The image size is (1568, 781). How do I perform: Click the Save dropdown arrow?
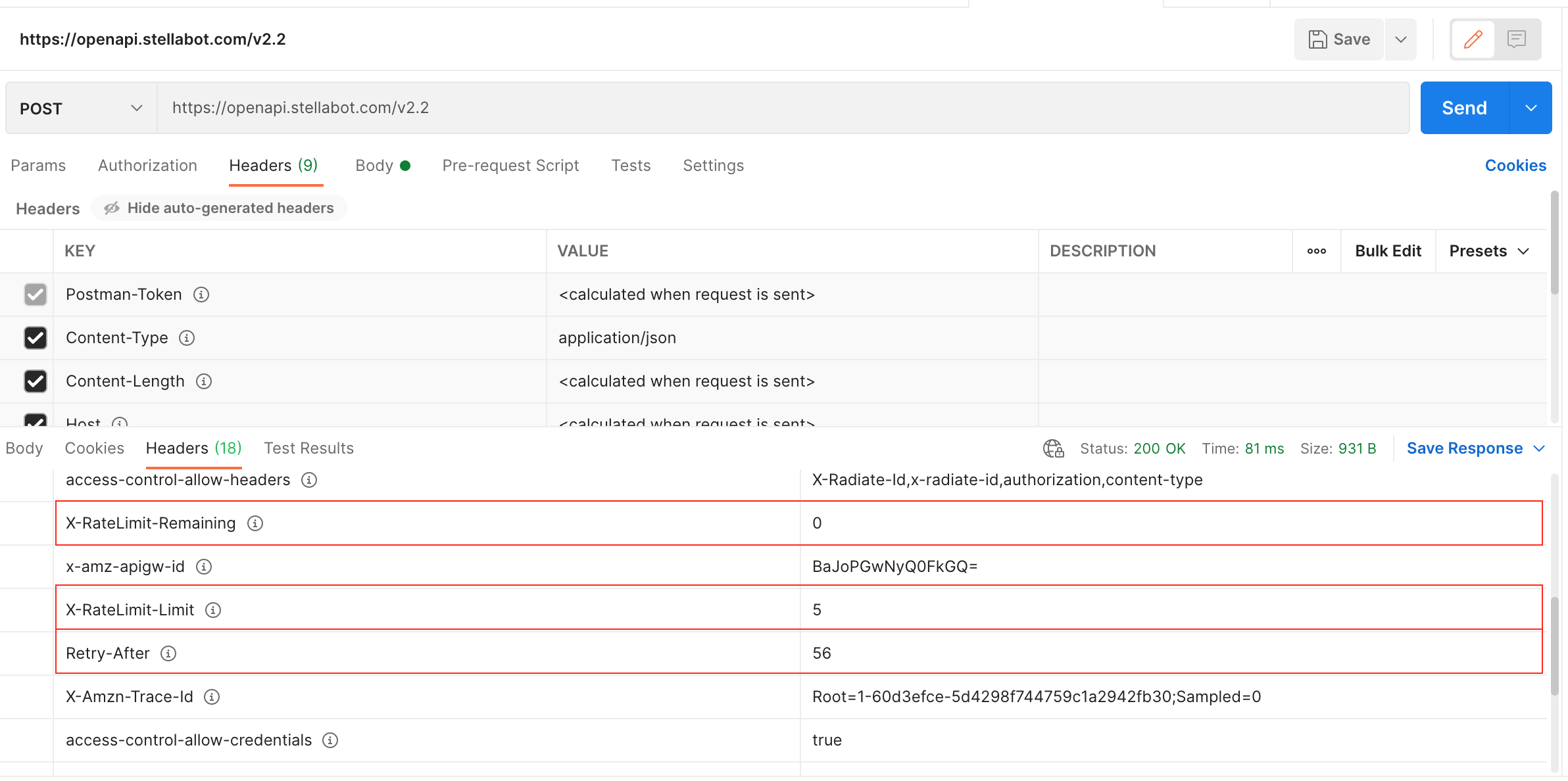point(1402,38)
